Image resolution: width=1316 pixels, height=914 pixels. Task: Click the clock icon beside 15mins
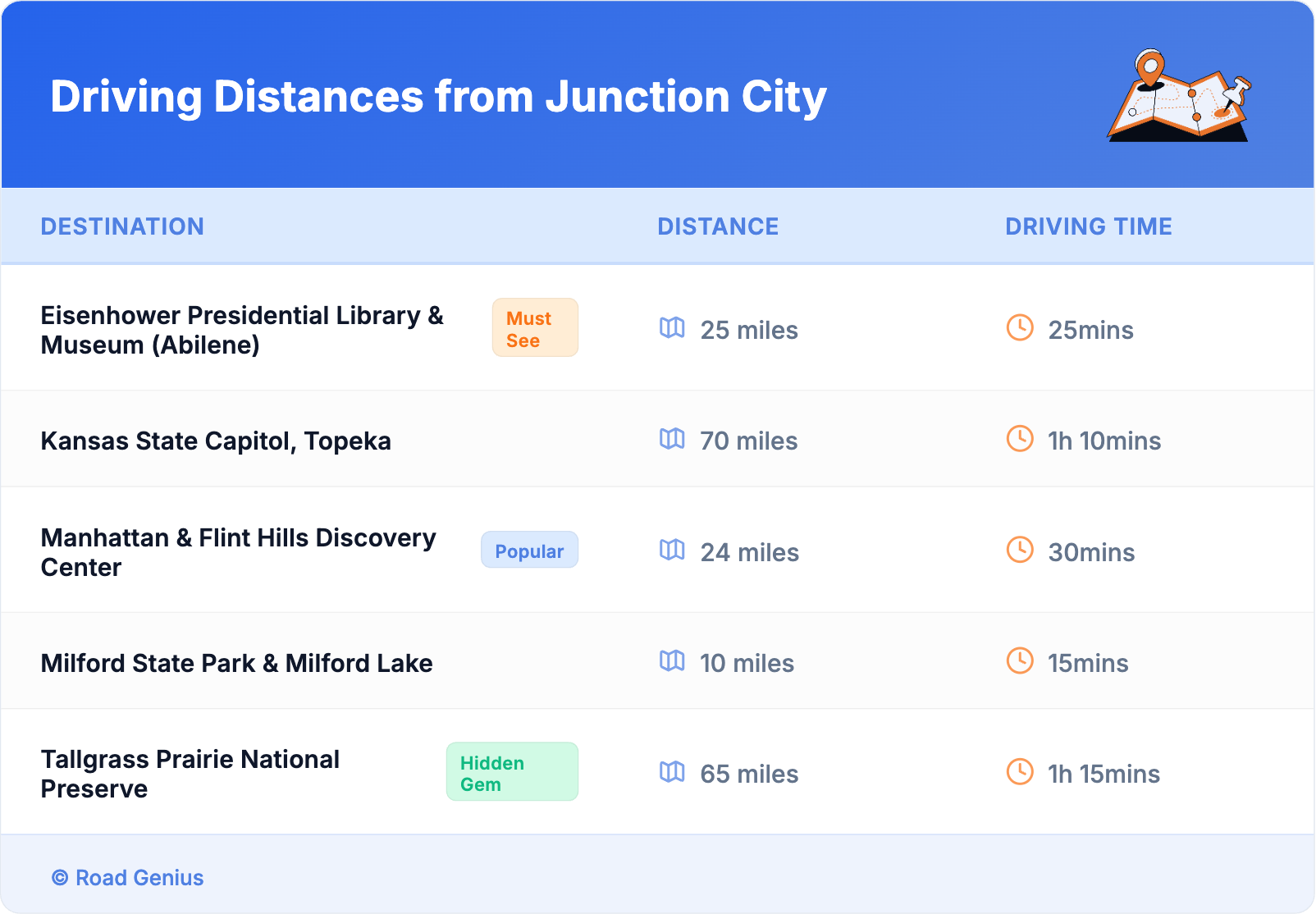coord(1020,660)
